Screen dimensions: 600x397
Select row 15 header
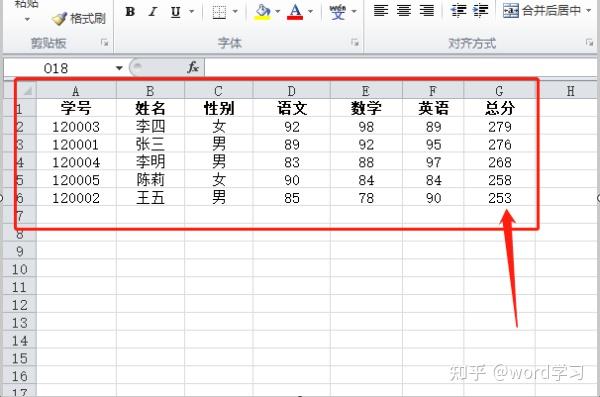pos(20,359)
